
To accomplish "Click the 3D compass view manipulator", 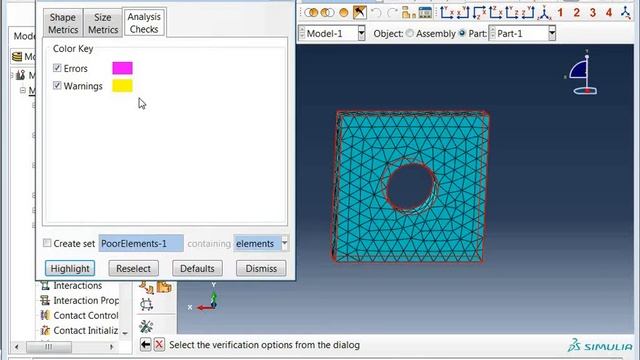I will click(582, 73).
